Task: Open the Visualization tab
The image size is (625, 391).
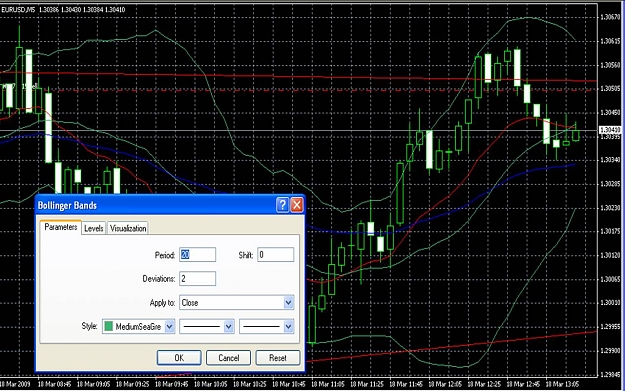Action: pos(128,228)
